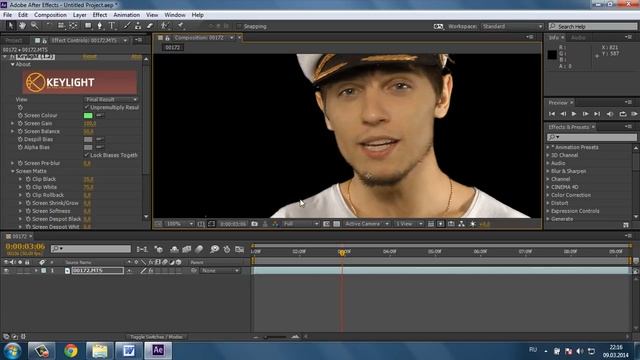640x360 pixels.
Task: Click First Frame button in Preview
Action: pos(552,114)
